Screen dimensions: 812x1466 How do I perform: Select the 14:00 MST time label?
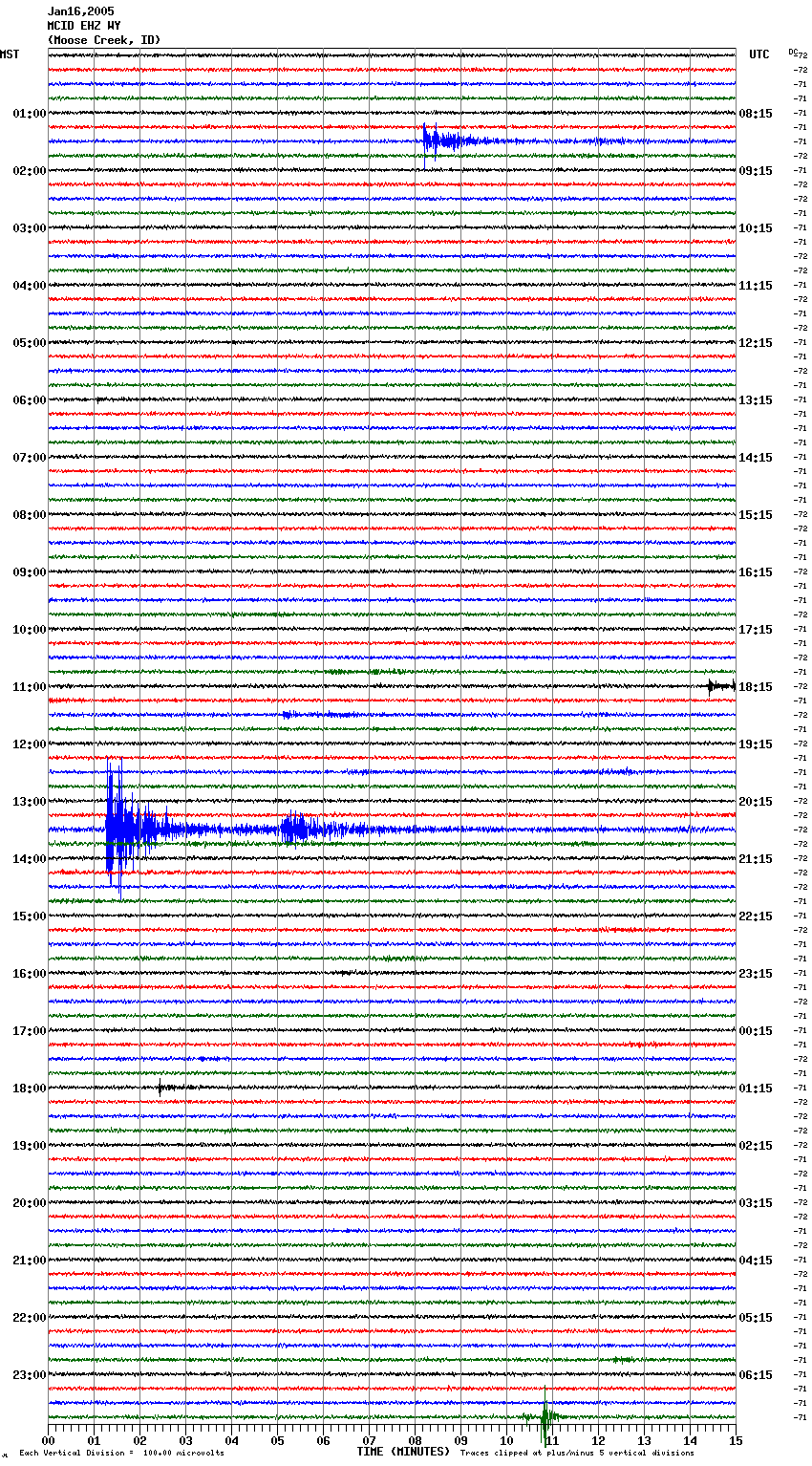(x=30, y=859)
